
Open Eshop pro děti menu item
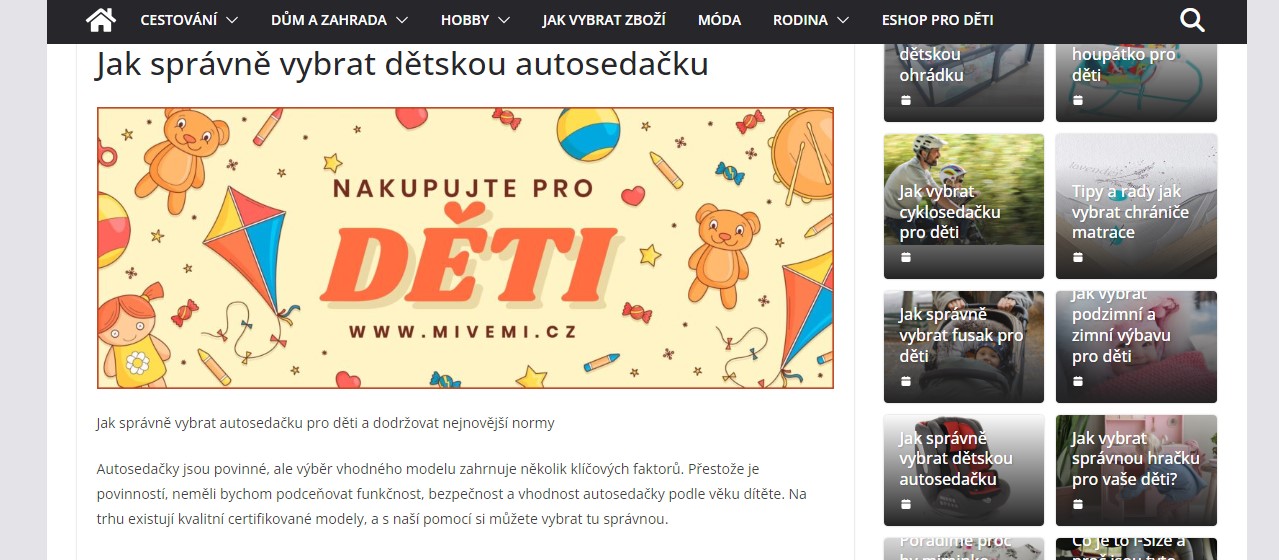click(937, 20)
